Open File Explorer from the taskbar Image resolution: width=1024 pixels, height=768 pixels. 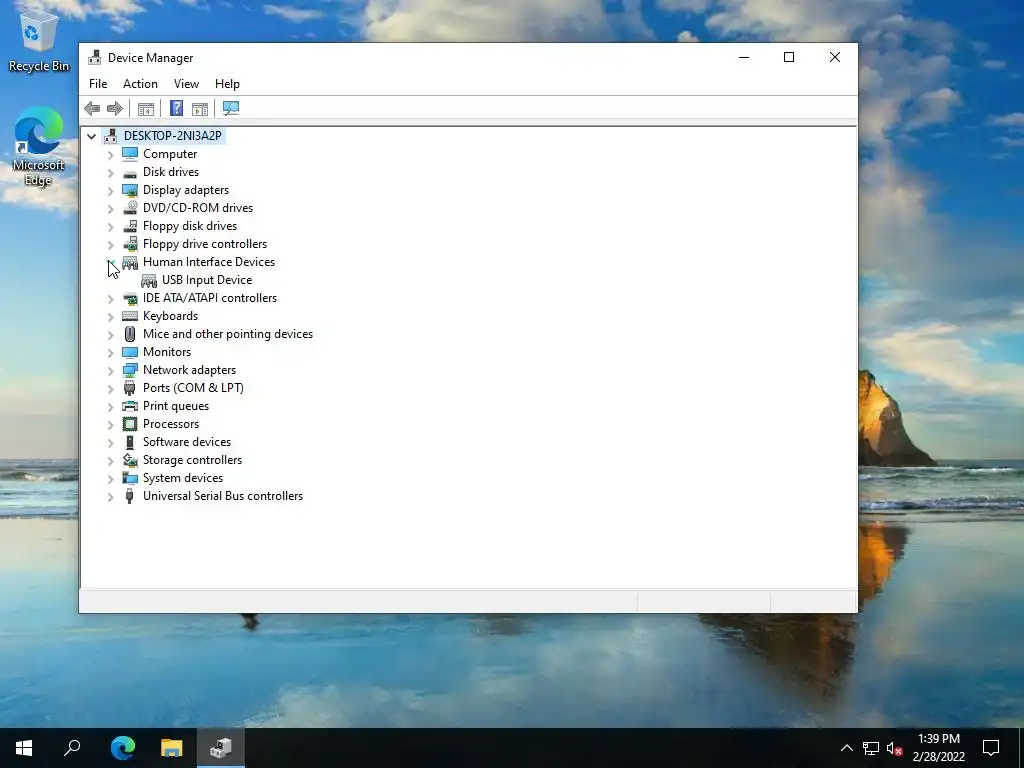click(x=172, y=748)
